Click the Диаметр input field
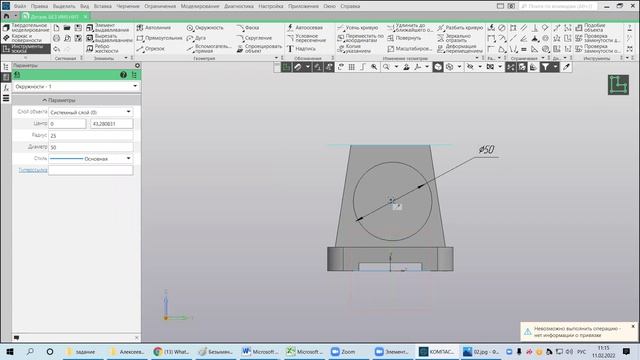The height and width of the screenshot is (360, 640). pos(91,147)
